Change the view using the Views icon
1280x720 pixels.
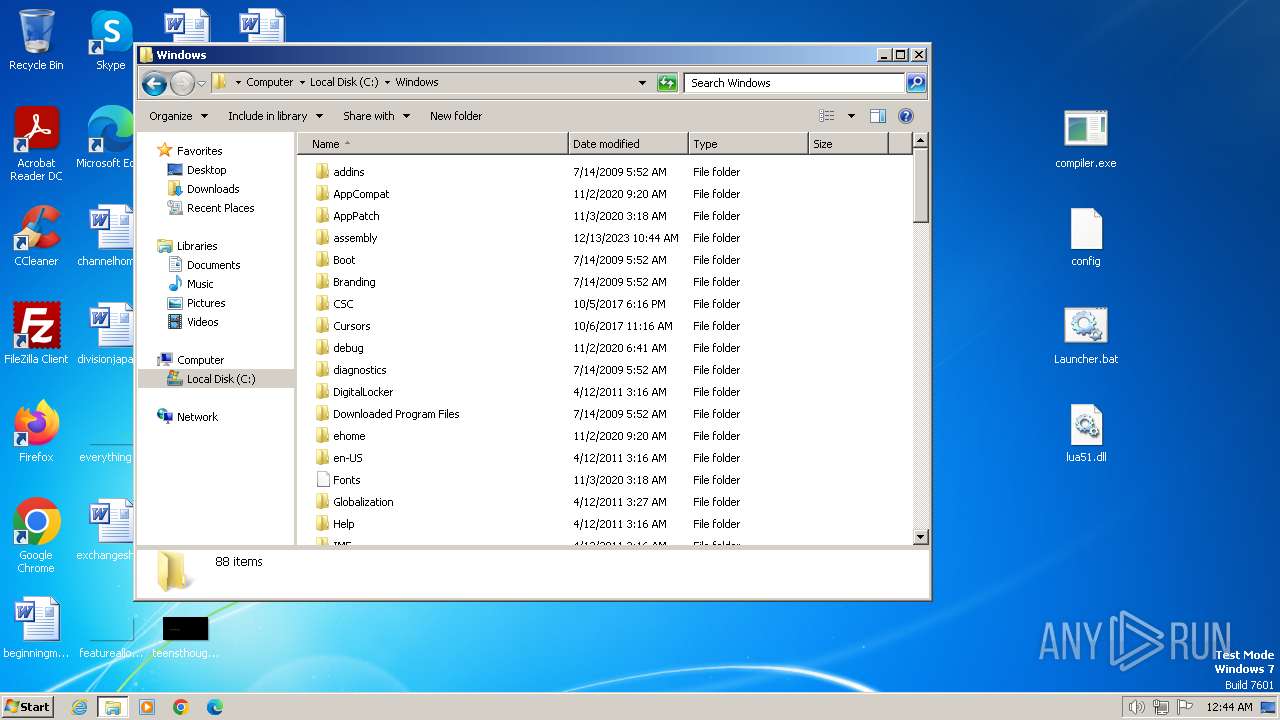pyautogui.click(x=826, y=116)
